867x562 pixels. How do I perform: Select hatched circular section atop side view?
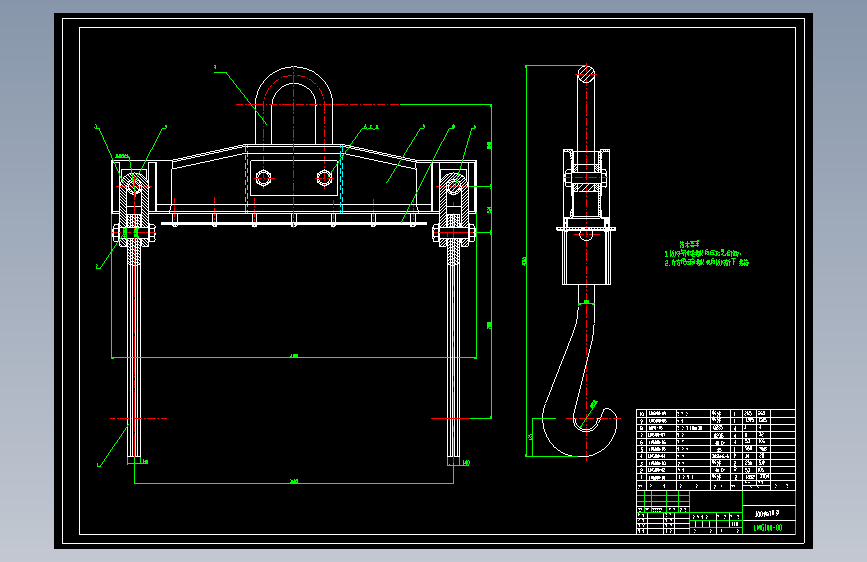coord(587,74)
